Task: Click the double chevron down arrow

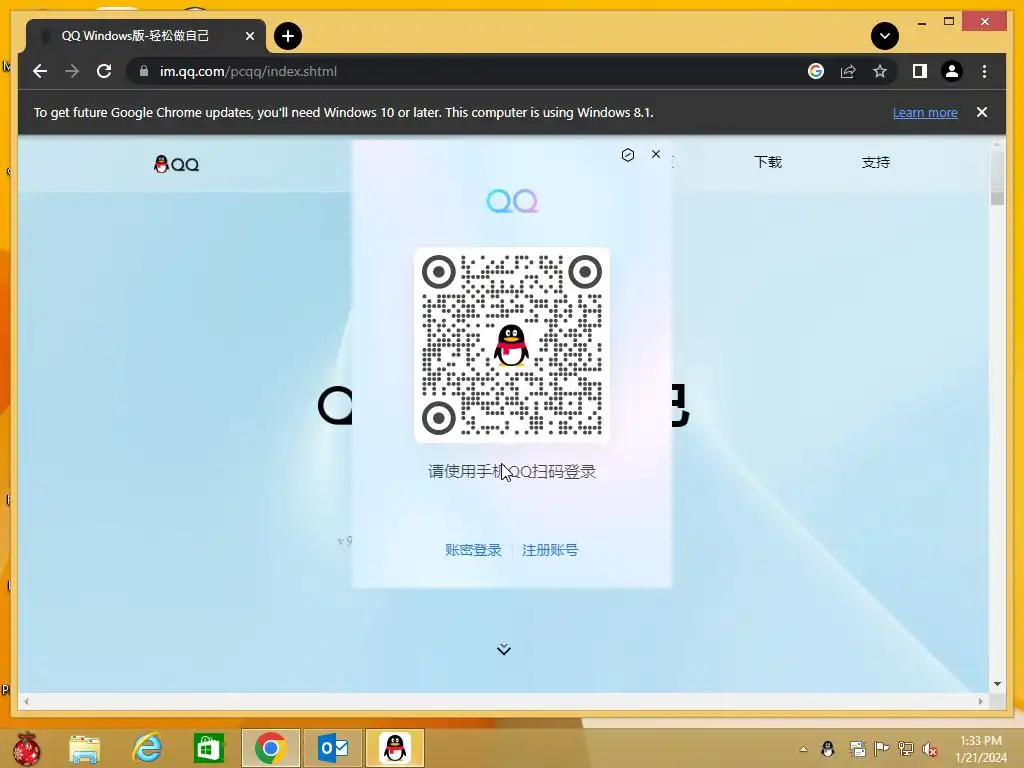Action: point(504,648)
